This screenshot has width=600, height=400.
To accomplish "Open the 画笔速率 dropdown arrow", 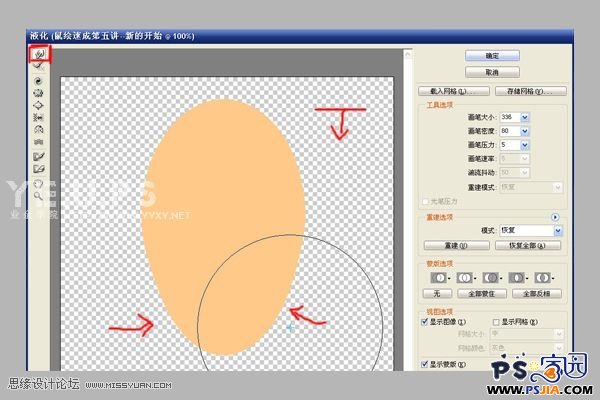I will tap(525, 158).
